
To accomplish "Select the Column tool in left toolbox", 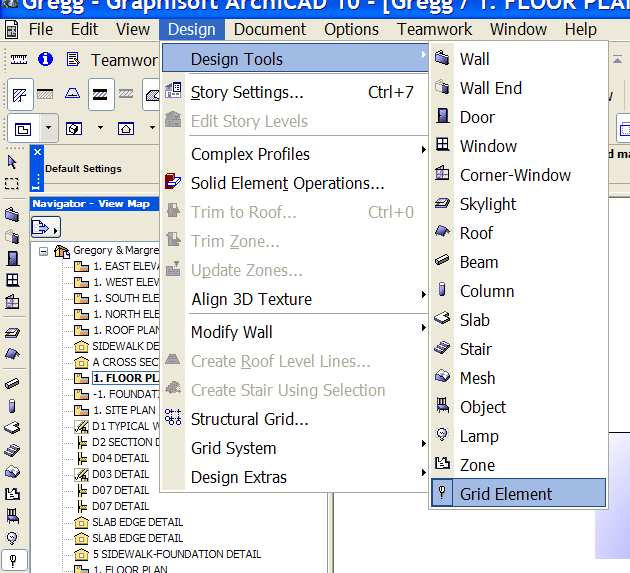I will pyautogui.click(x=12, y=406).
